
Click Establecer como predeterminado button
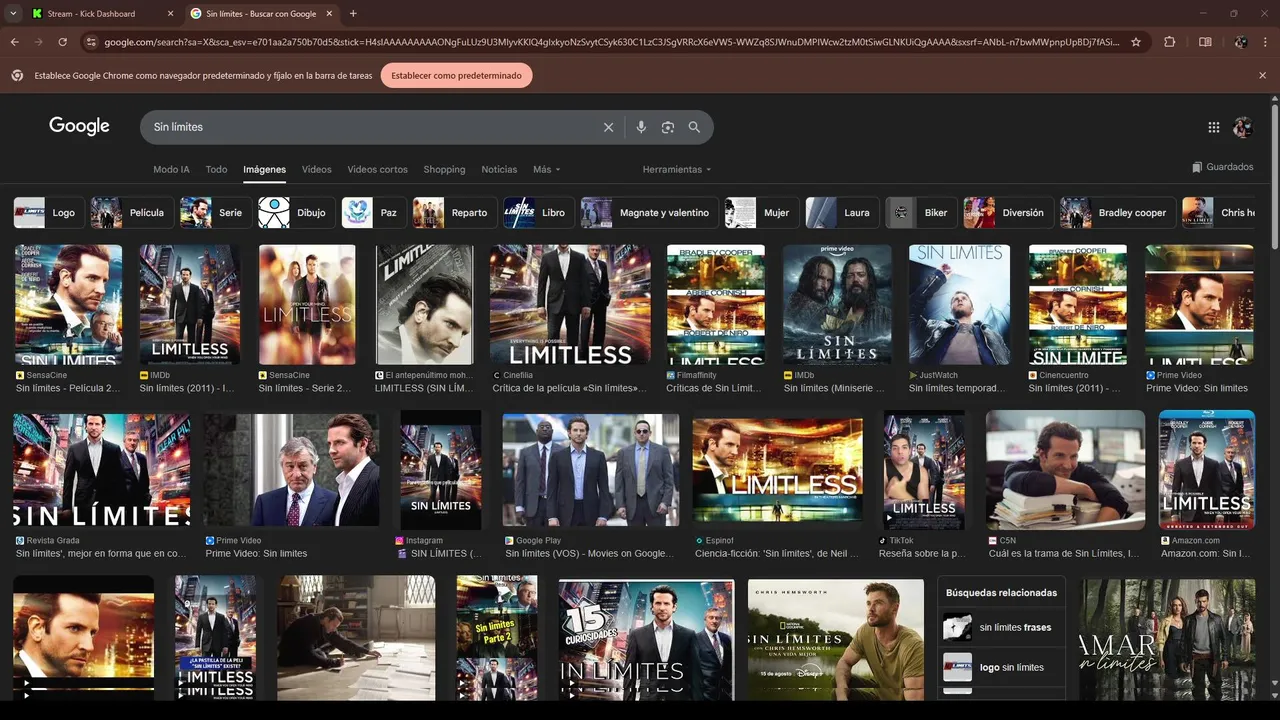pyautogui.click(x=456, y=75)
